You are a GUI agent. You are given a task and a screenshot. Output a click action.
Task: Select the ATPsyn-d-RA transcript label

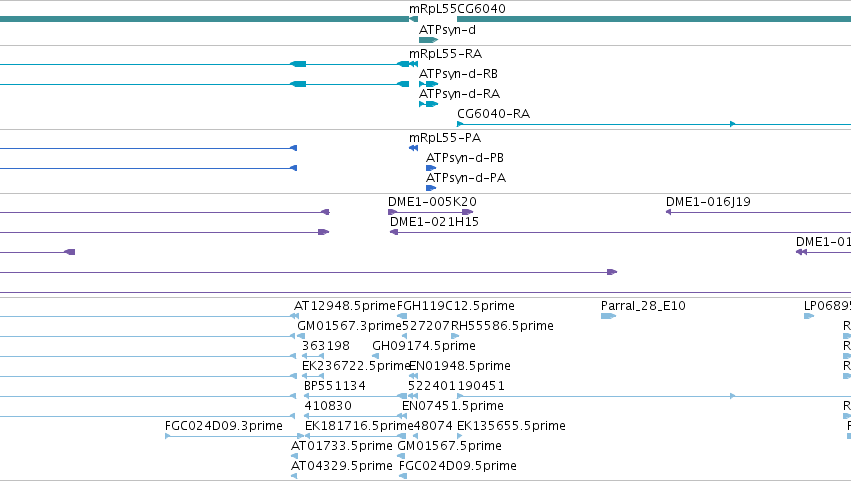(x=460, y=94)
